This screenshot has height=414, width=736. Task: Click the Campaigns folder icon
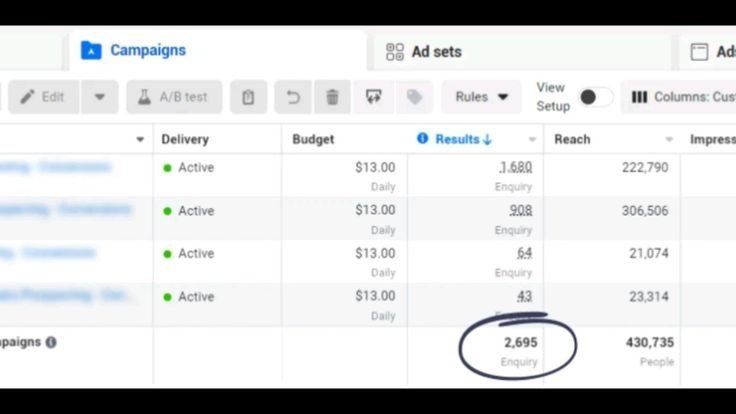pos(91,51)
